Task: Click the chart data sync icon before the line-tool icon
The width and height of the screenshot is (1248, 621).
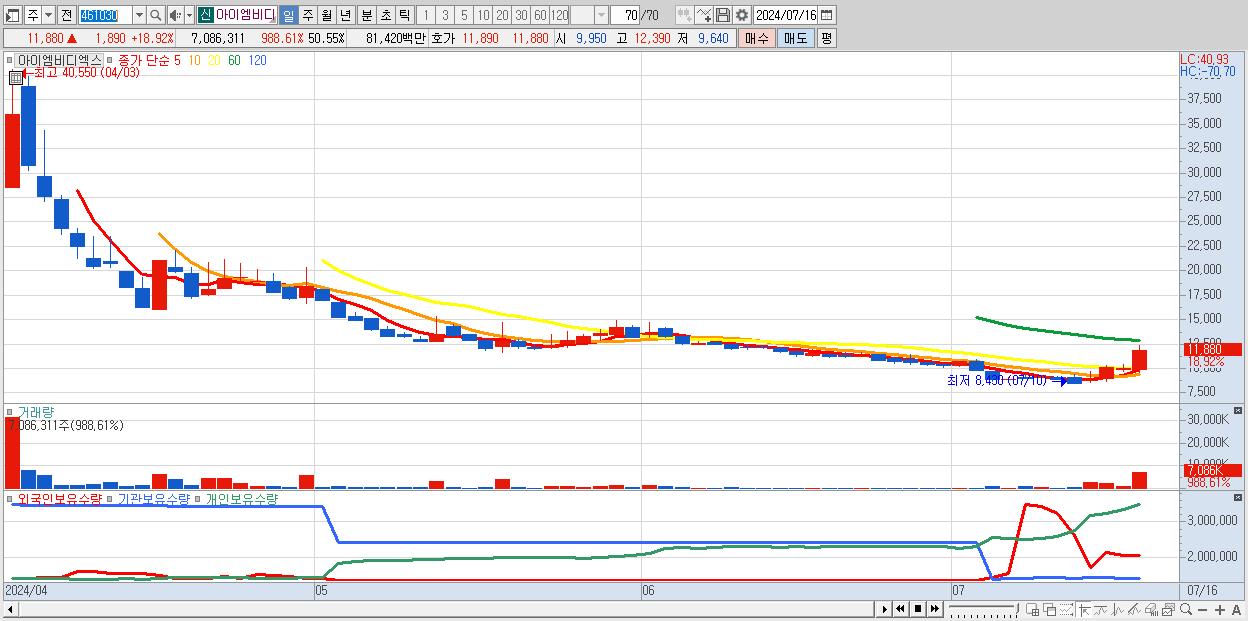Action: pyautogui.click(x=685, y=15)
